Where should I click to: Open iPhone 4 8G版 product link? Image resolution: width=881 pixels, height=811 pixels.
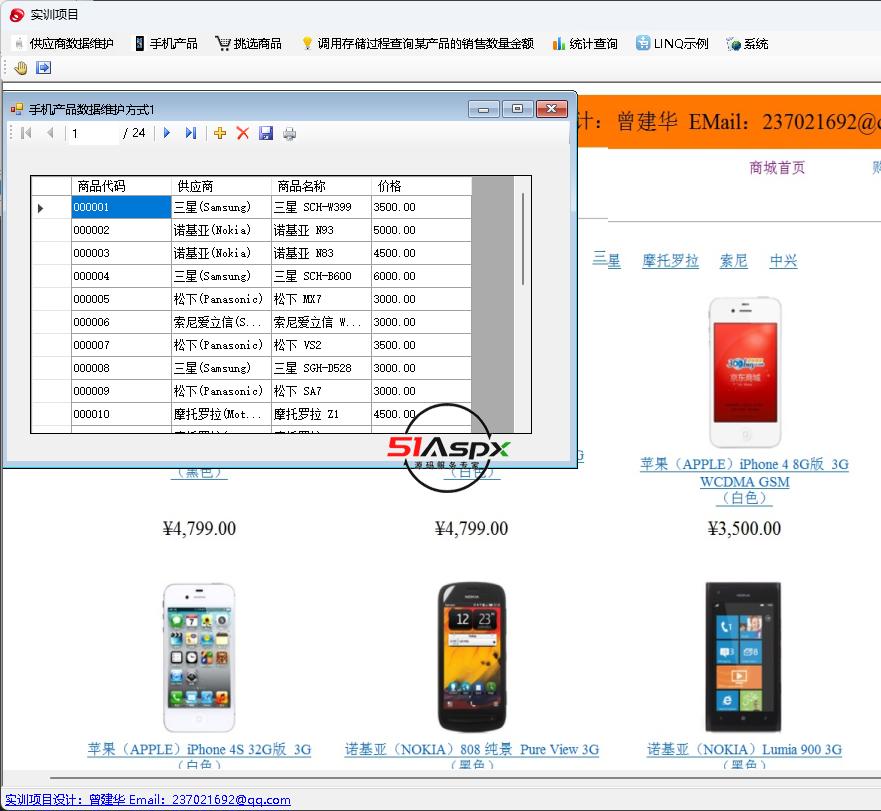click(x=744, y=481)
